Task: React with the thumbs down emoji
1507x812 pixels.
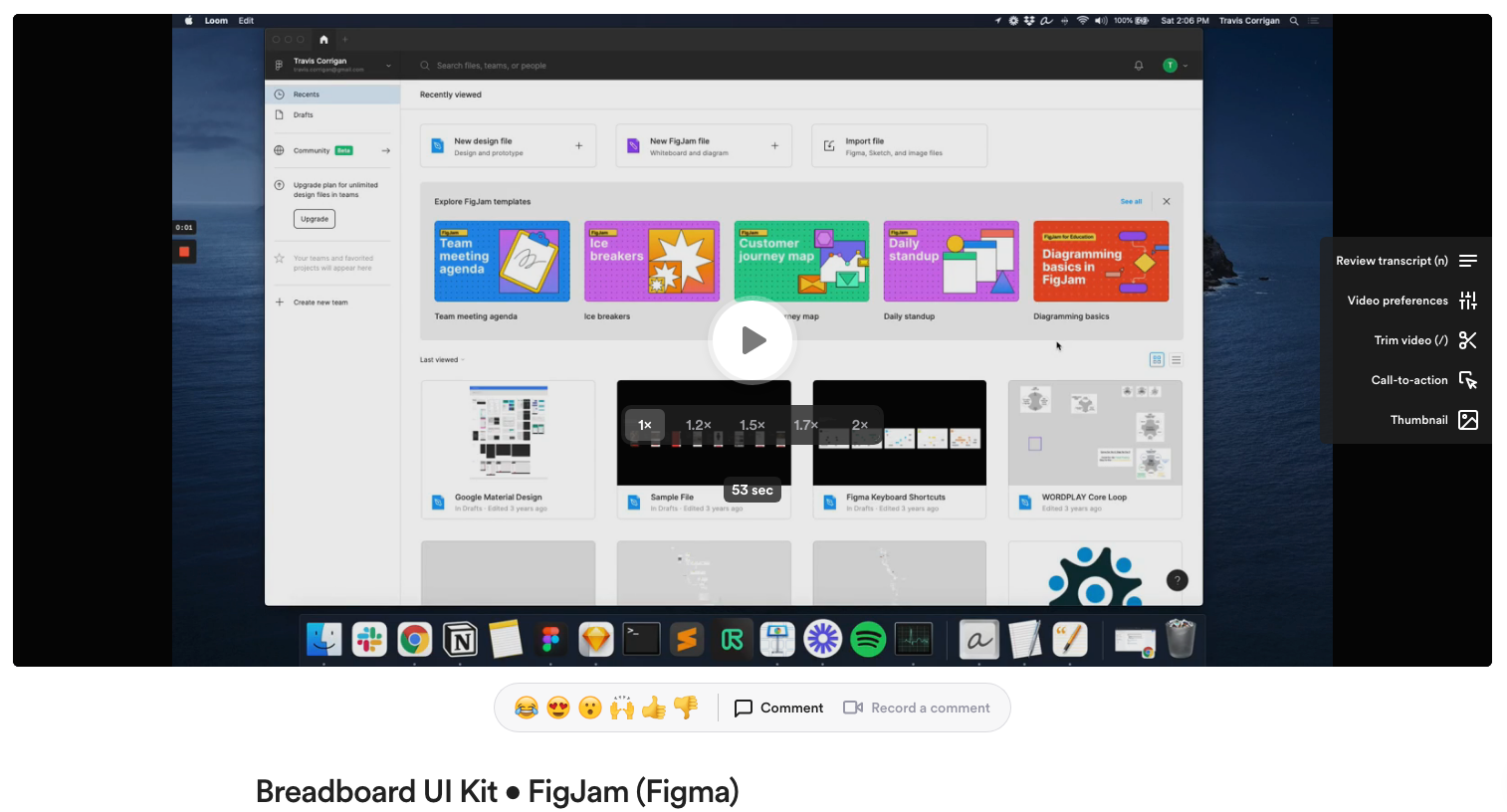Action: (x=686, y=708)
